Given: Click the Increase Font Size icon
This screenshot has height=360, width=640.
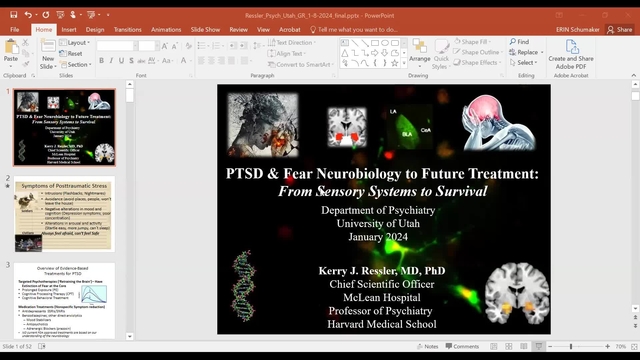Looking at the screenshot, I should click(x=164, y=46).
